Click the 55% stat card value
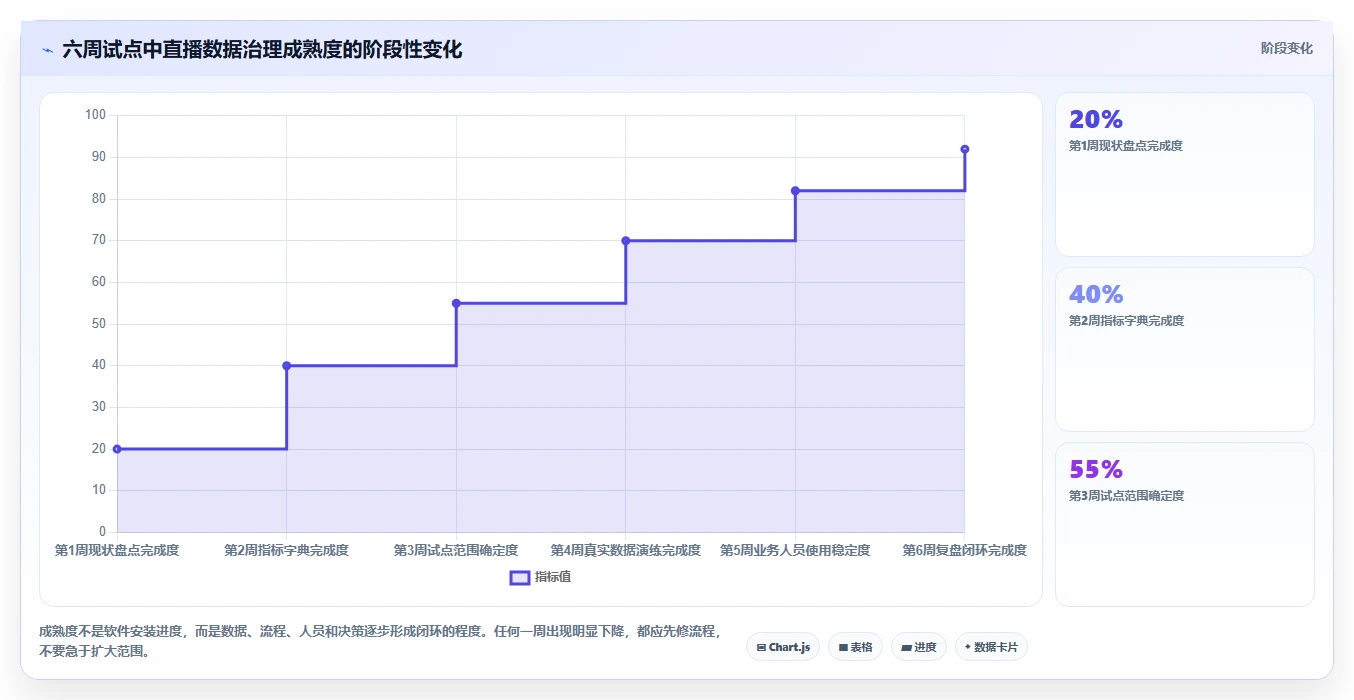Screen dimensions: 1354x700 click(x=1096, y=470)
